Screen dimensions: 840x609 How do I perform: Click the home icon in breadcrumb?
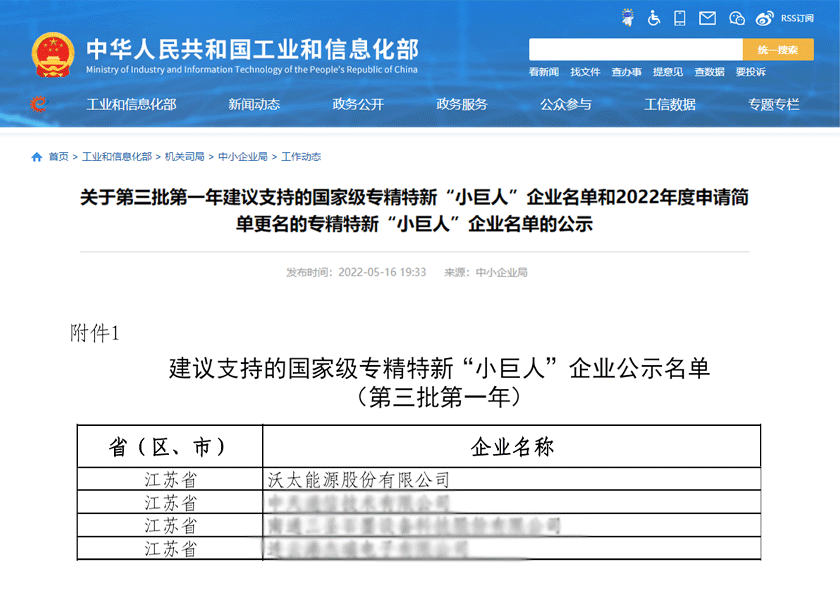pos(37,157)
